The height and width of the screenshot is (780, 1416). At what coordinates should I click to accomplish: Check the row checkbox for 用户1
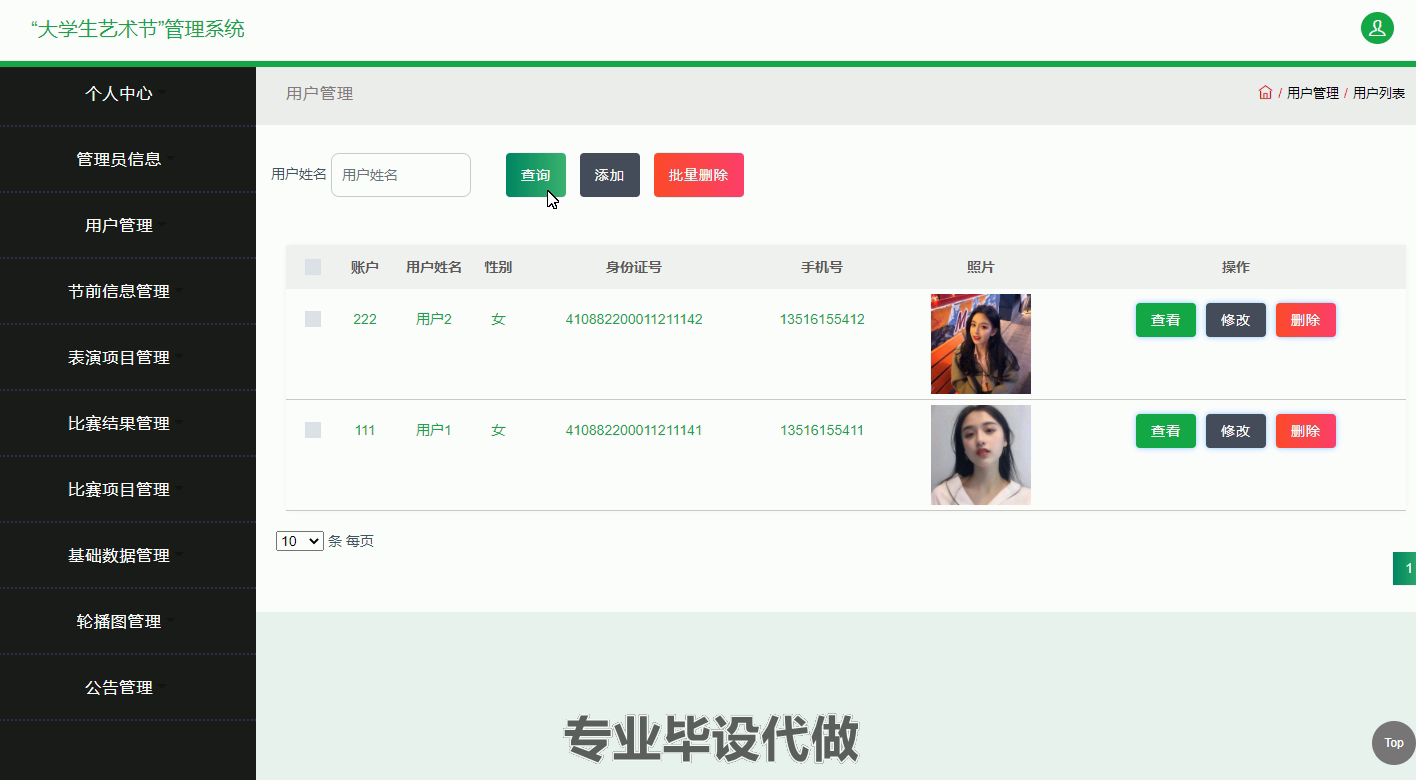(x=313, y=430)
